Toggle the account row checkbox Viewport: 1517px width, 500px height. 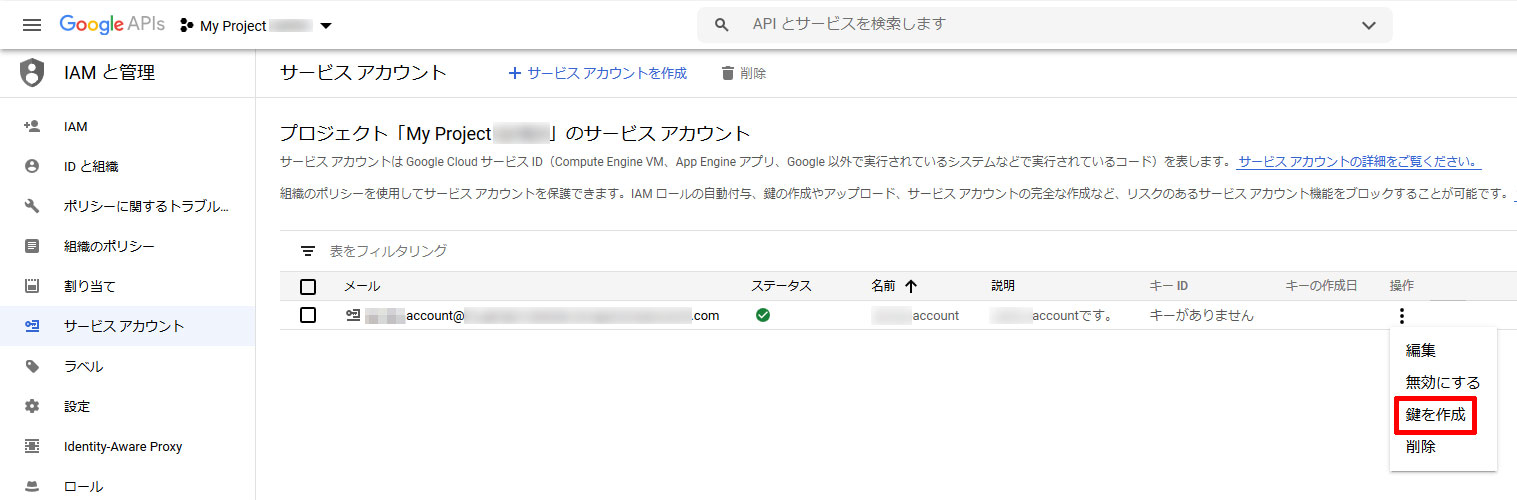pos(308,315)
